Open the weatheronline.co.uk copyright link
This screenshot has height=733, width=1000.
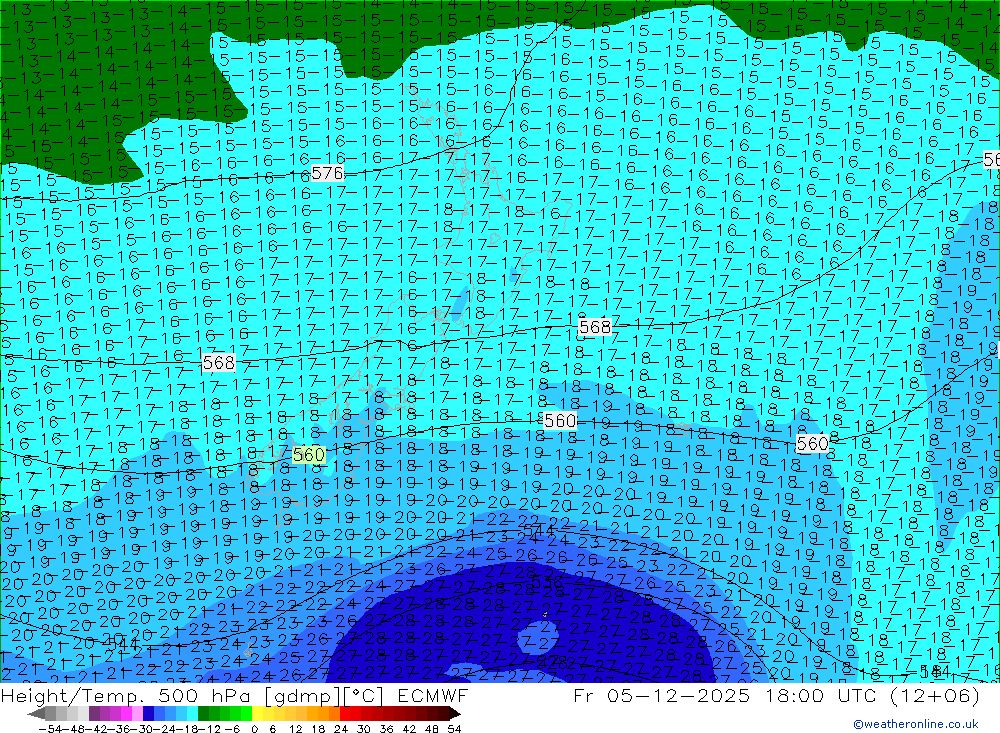point(915,724)
